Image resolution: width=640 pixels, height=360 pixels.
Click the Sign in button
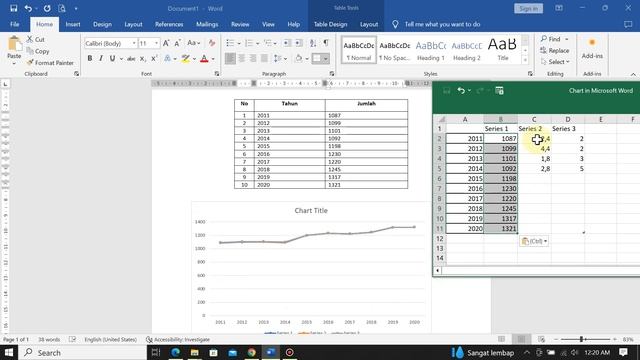(528, 8)
